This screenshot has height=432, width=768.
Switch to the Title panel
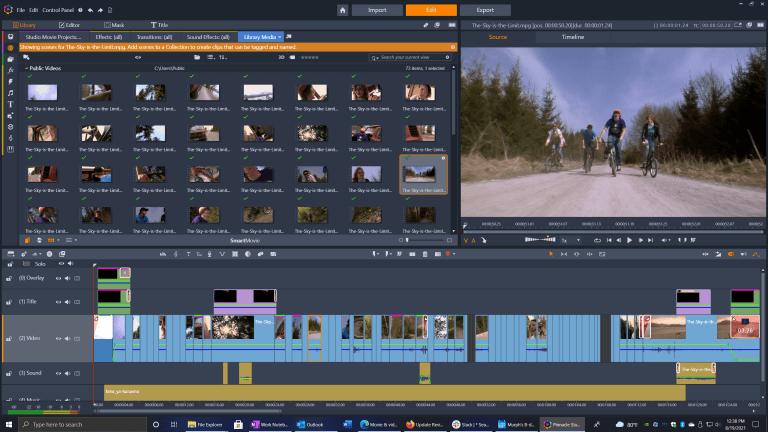(x=160, y=23)
